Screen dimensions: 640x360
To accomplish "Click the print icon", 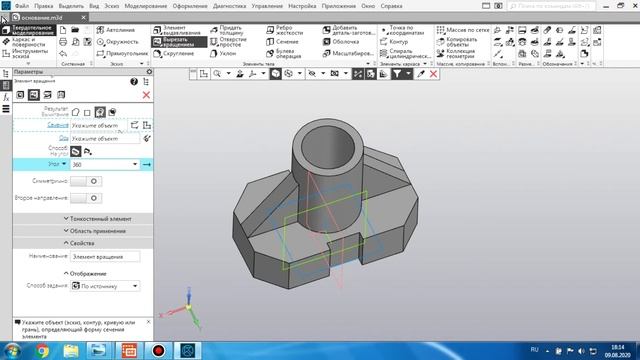I will point(63,42).
